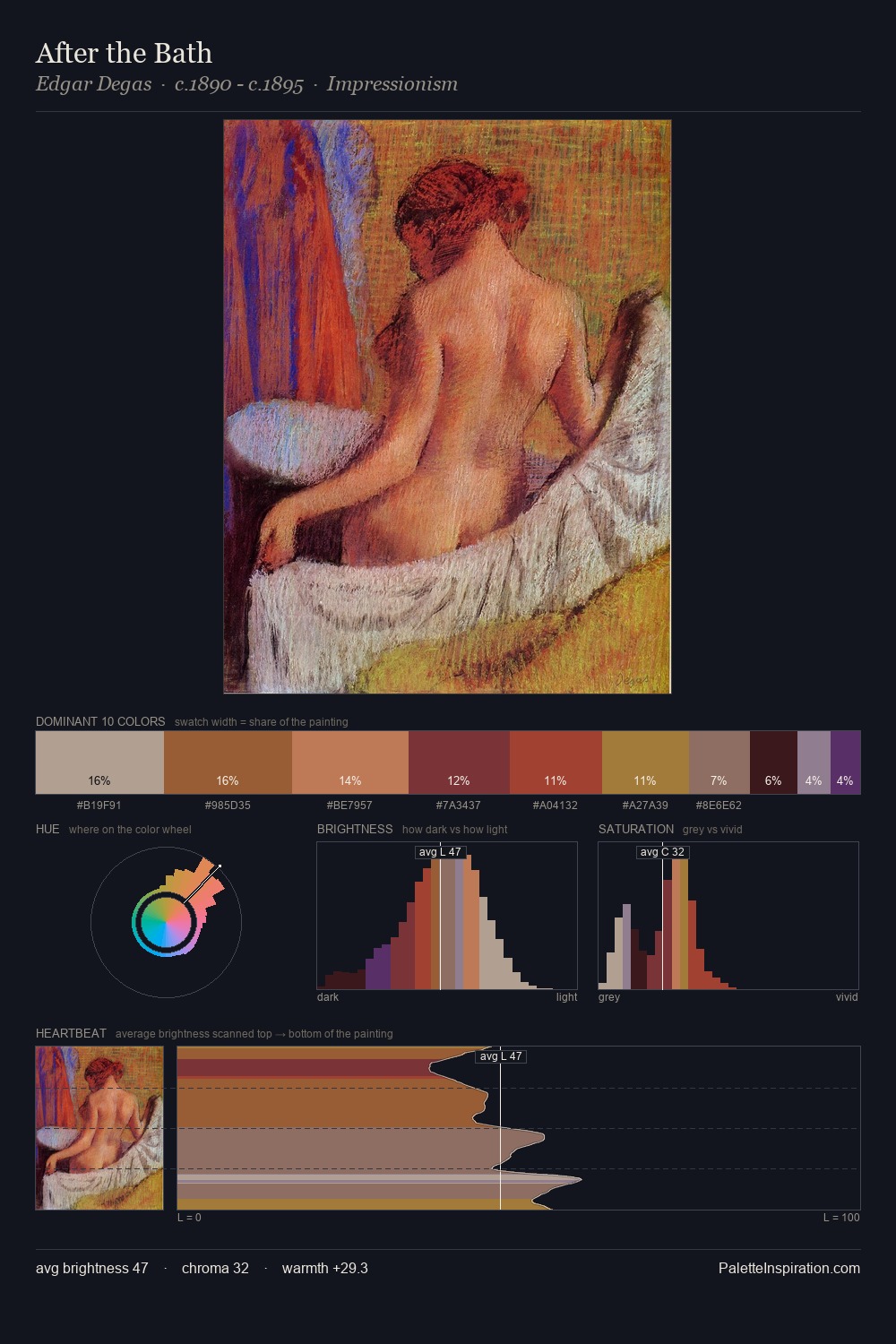Click the 'After the Bath' title
Image resolution: width=896 pixels, height=1344 pixels.
(124, 53)
